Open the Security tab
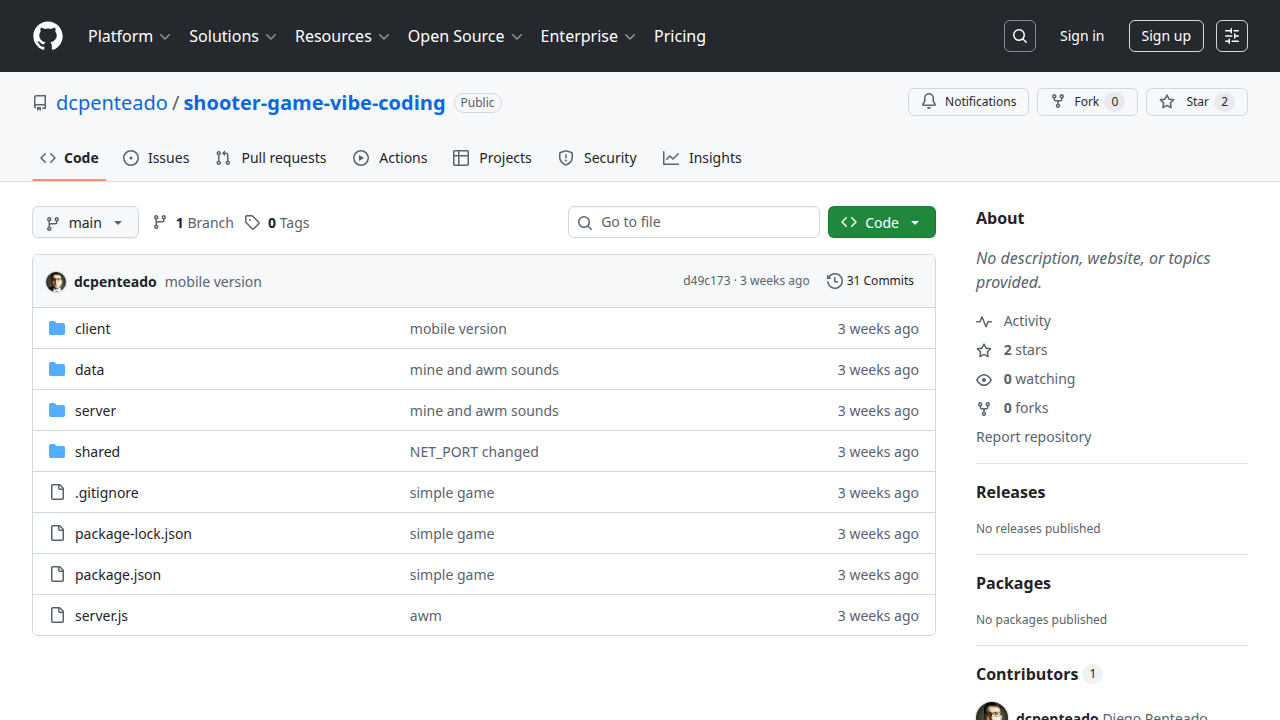Viewport: 1280px width, 720px height. pos(597,158)
